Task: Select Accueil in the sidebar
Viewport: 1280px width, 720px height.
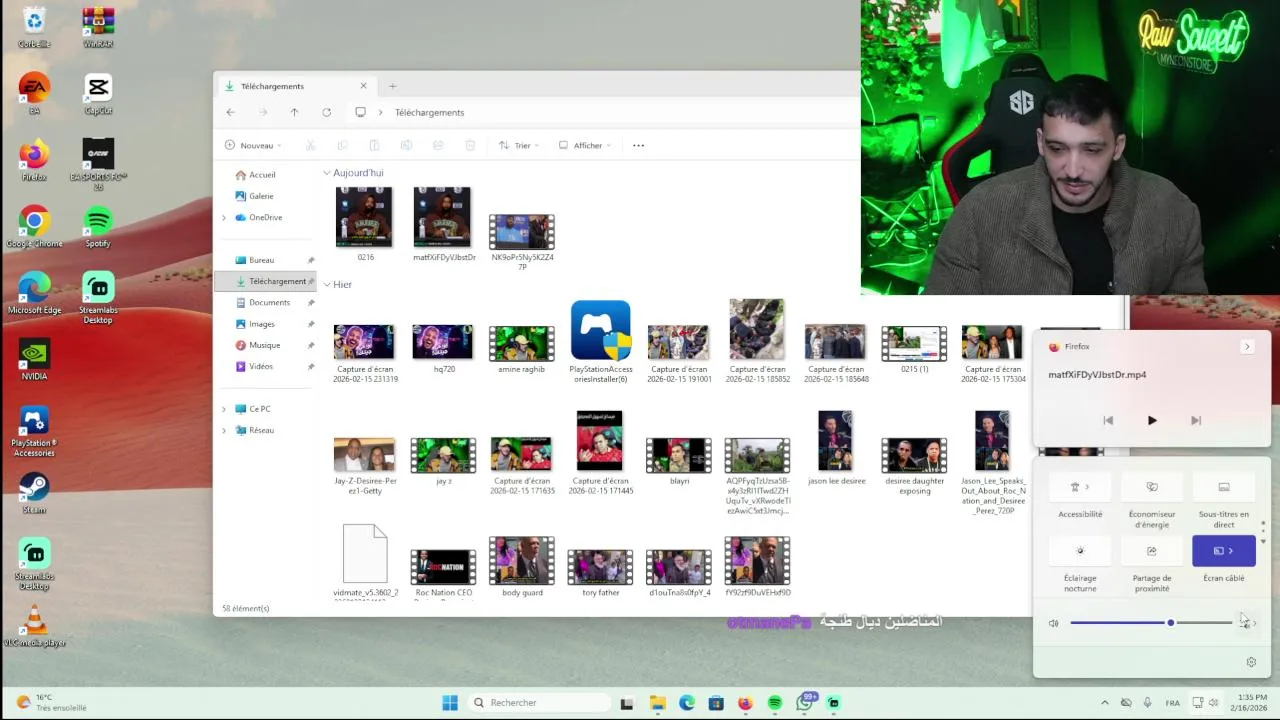Action: 262,175
